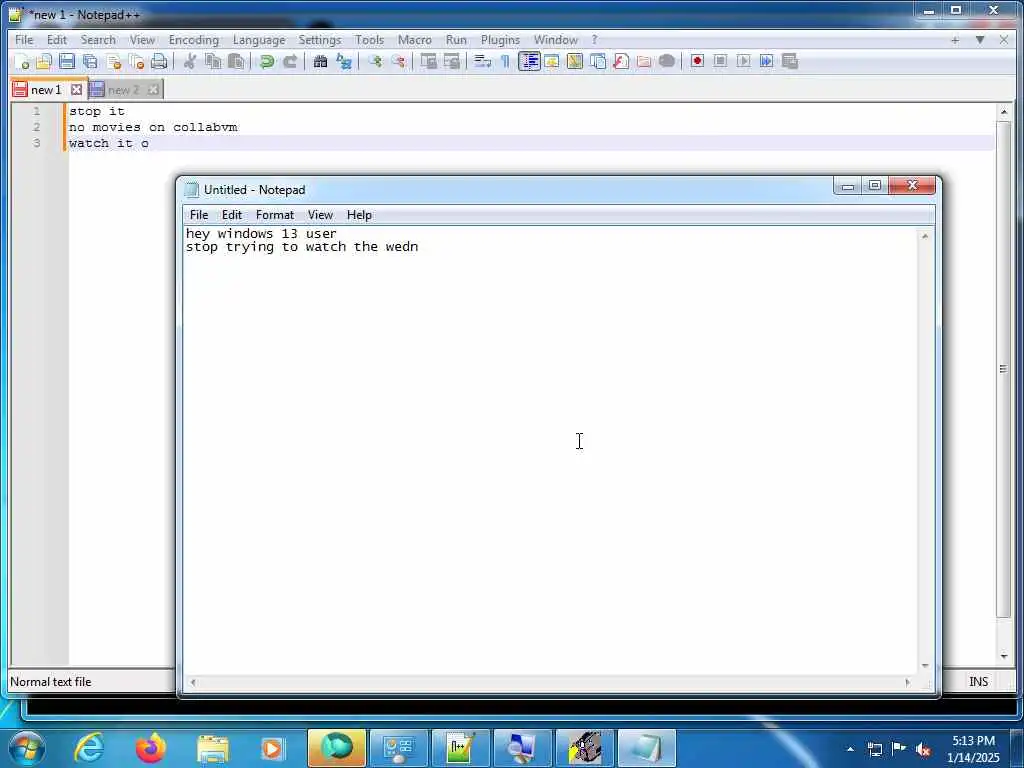Click the Replace toolbar icon
The width and height of the screenshot is (1024, 768).
click(x=344, y=61)
